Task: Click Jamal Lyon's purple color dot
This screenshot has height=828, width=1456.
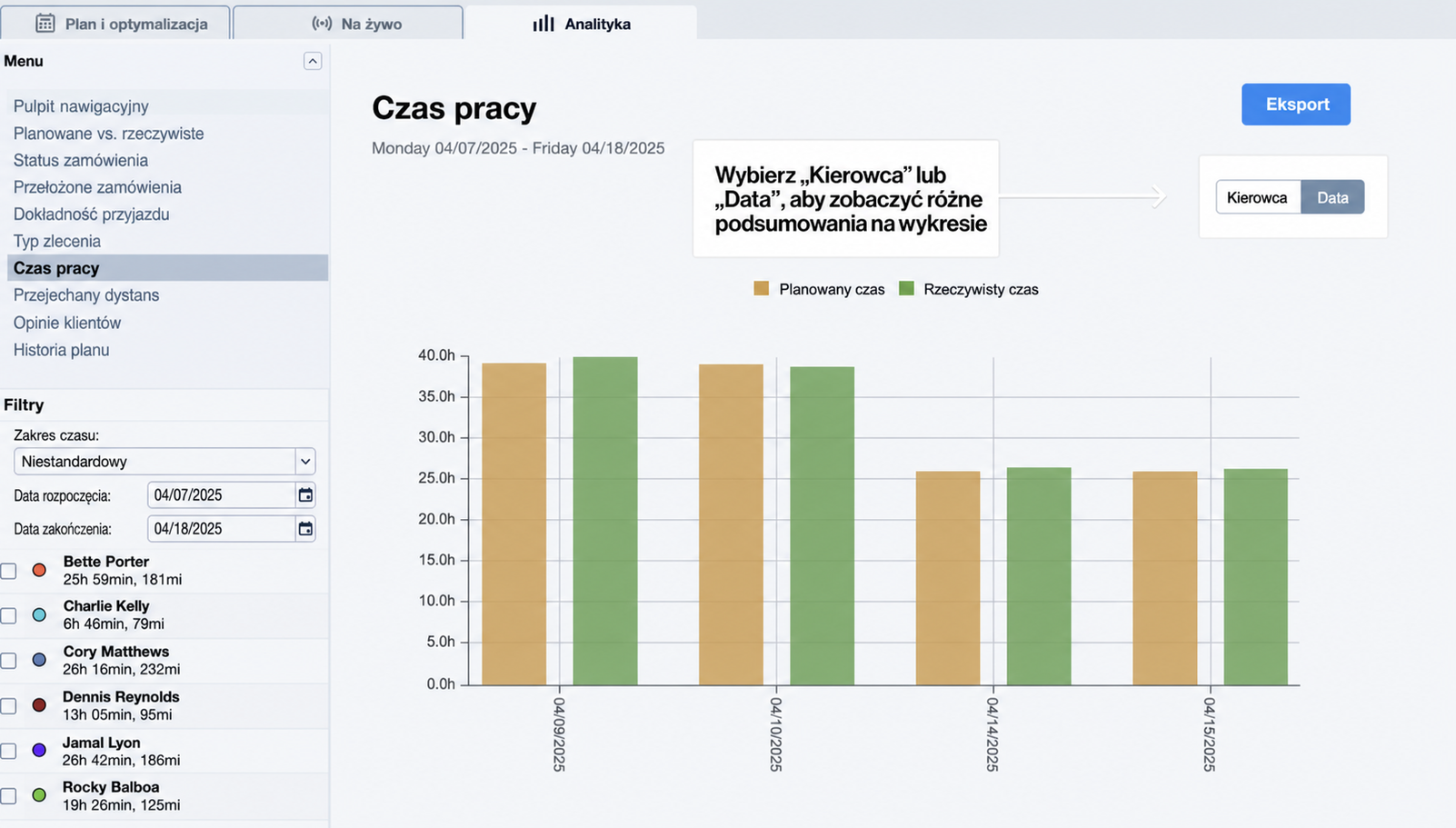Action: (39, 751)
